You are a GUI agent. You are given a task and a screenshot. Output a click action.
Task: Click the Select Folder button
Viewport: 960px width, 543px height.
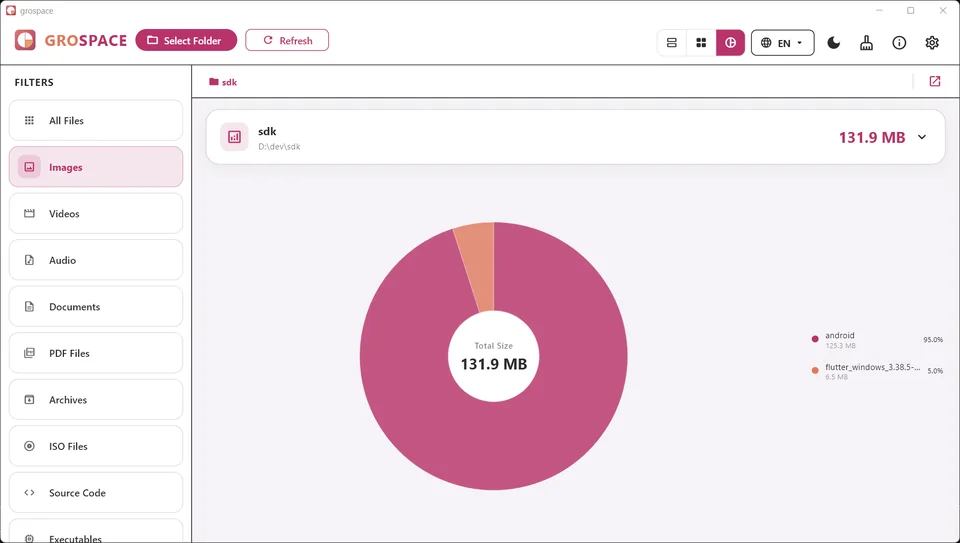(186, 40)
